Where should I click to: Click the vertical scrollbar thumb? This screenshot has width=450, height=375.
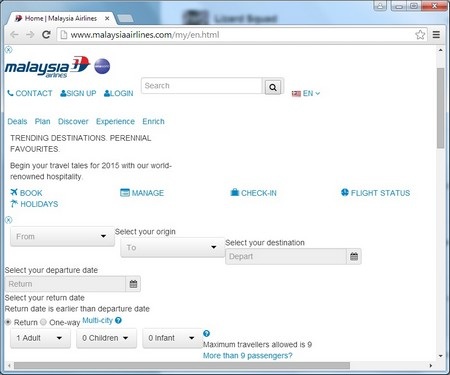[x=441, y=108]
